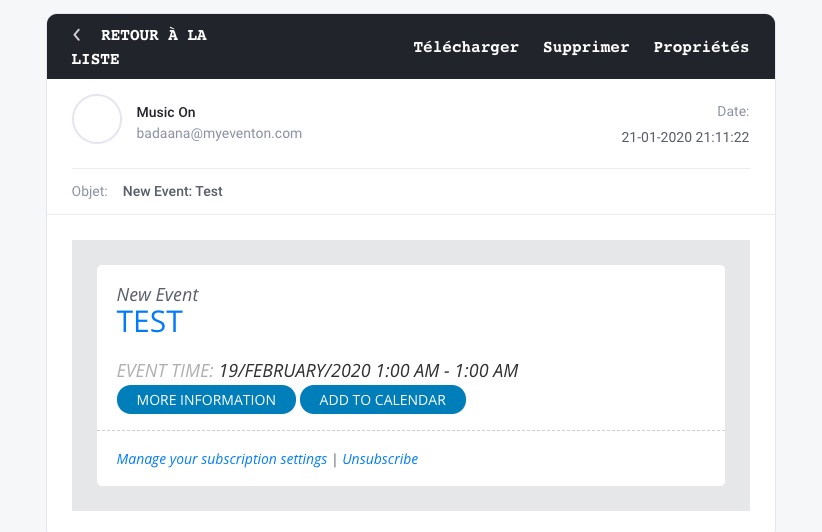Select the sender name Music On
The height and width of the screenshot is (532, 822).
166,112
